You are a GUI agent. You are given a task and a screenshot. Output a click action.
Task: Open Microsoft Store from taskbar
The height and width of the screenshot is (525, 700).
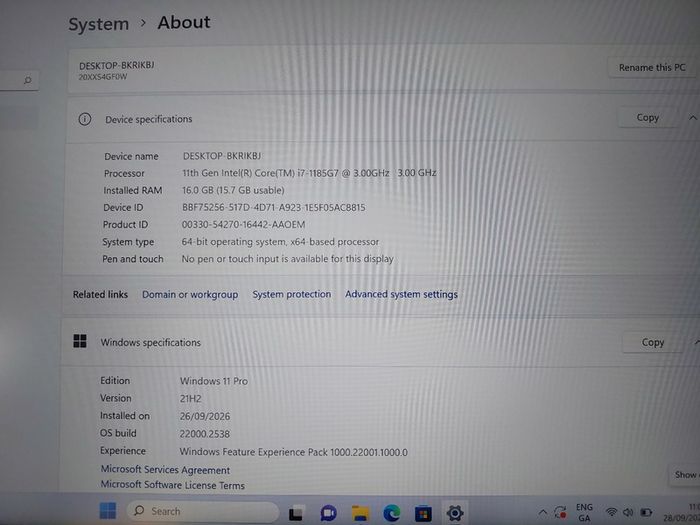click(x=423, y=514)
